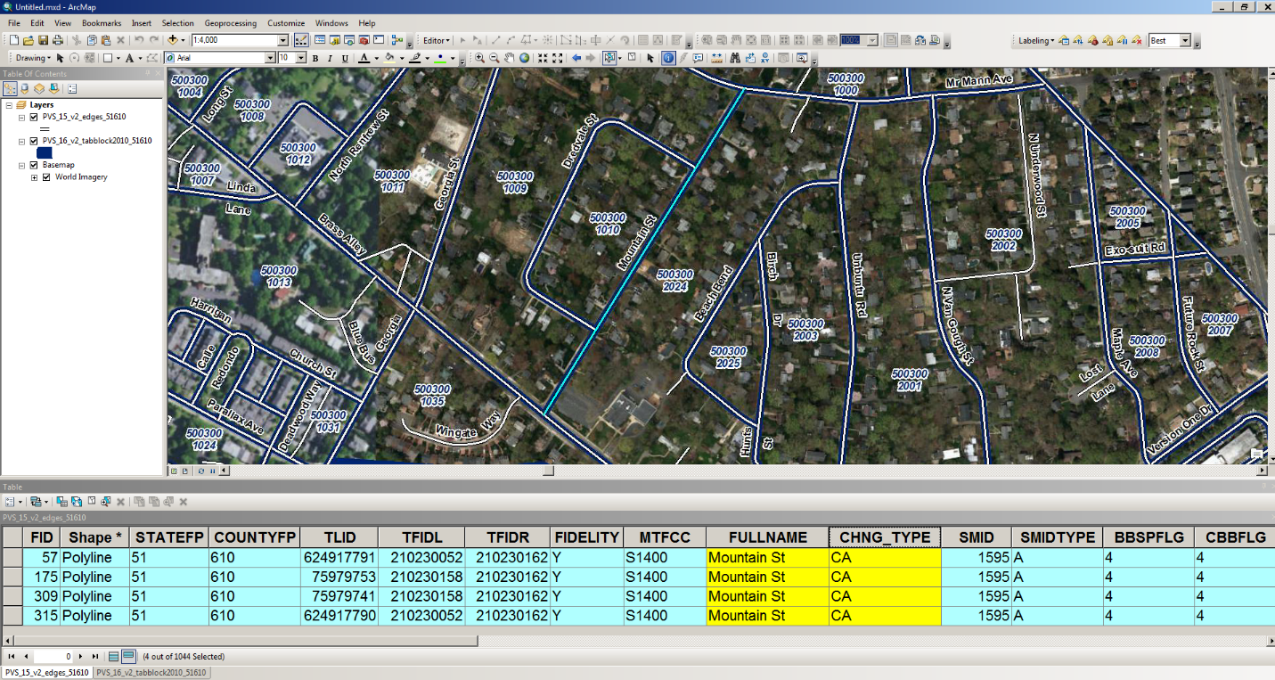This screenshot has height=680, width=1275.
Task: Click the Full Extent globe icon
Action: [524, 58]
